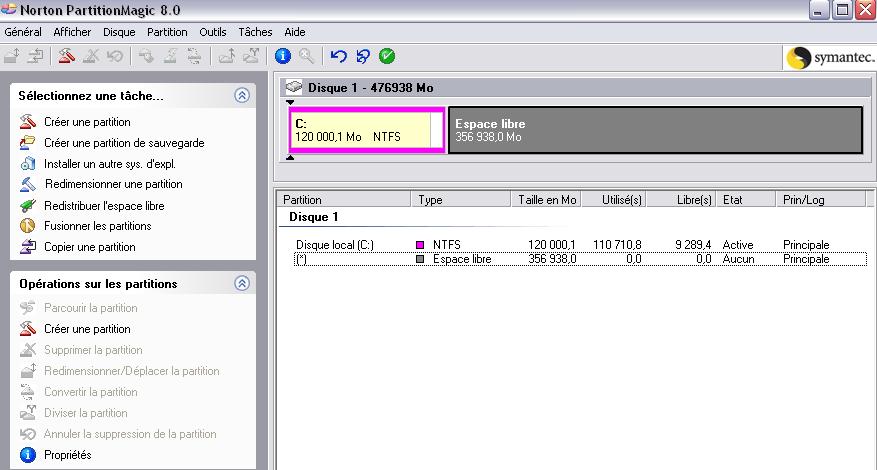Screen dimensions: 877x470
Task: Click Créer une partition de sauvegarde link
Action: click(x=124, y=143)
